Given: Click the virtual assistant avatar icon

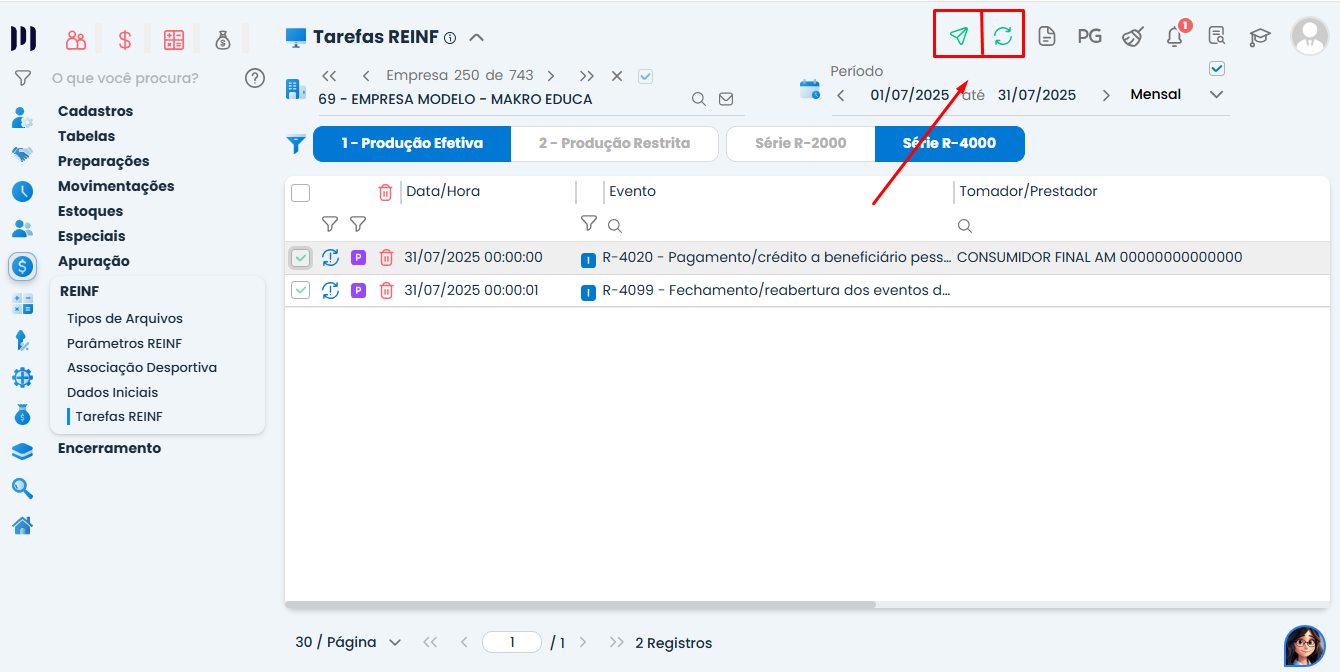Looking at the screenshot, I should tap(1304, 646).
